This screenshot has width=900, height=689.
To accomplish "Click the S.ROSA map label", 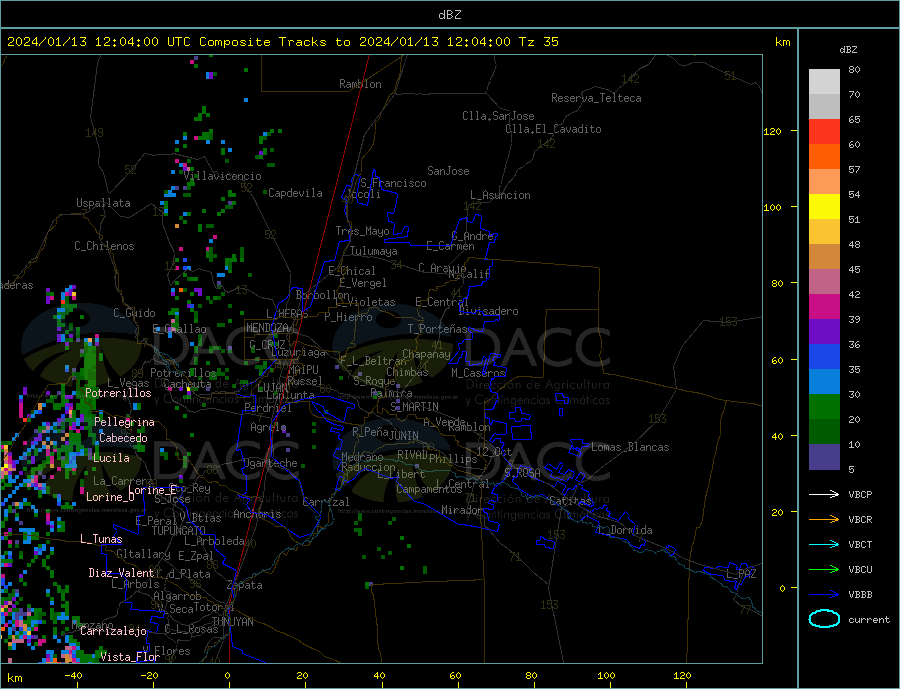I will click(522, 472).
